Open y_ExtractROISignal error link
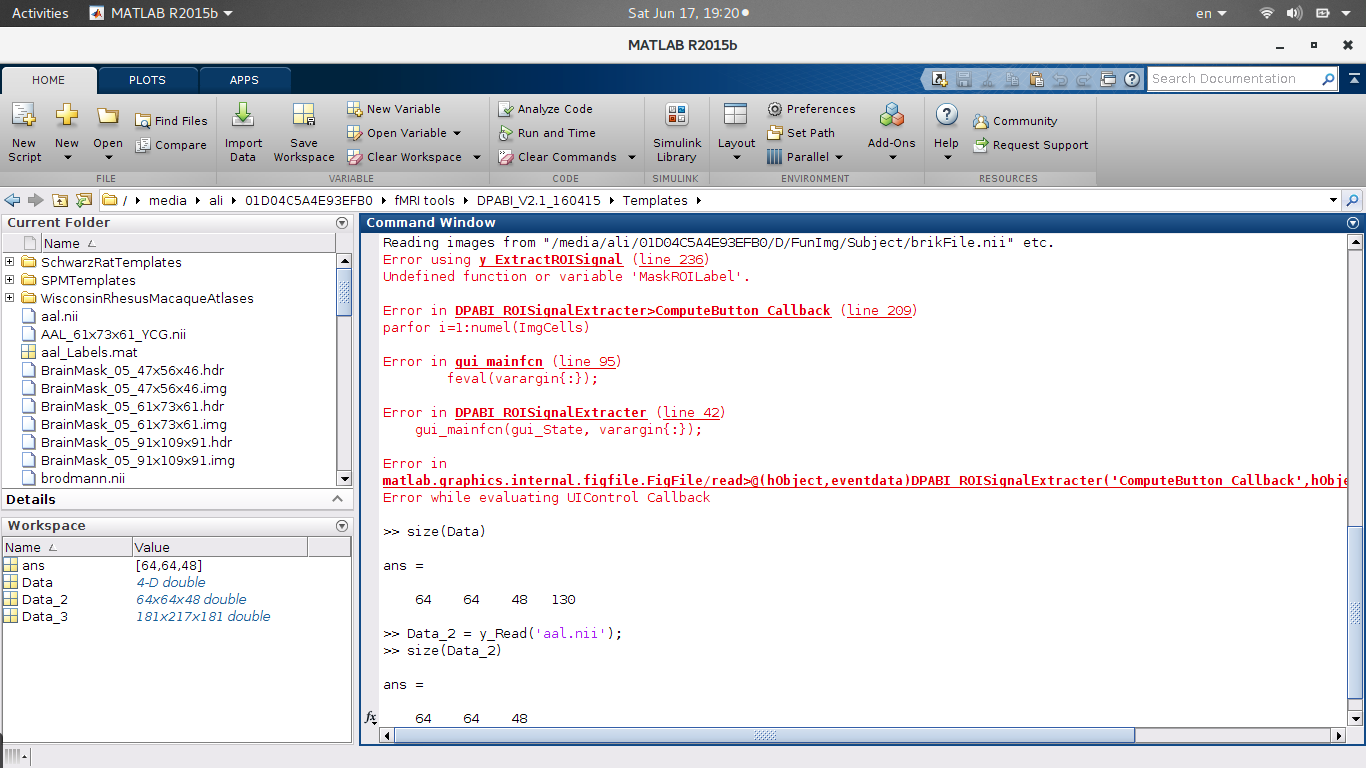This screenshot has height=768, width=1366. click(550, 260)
